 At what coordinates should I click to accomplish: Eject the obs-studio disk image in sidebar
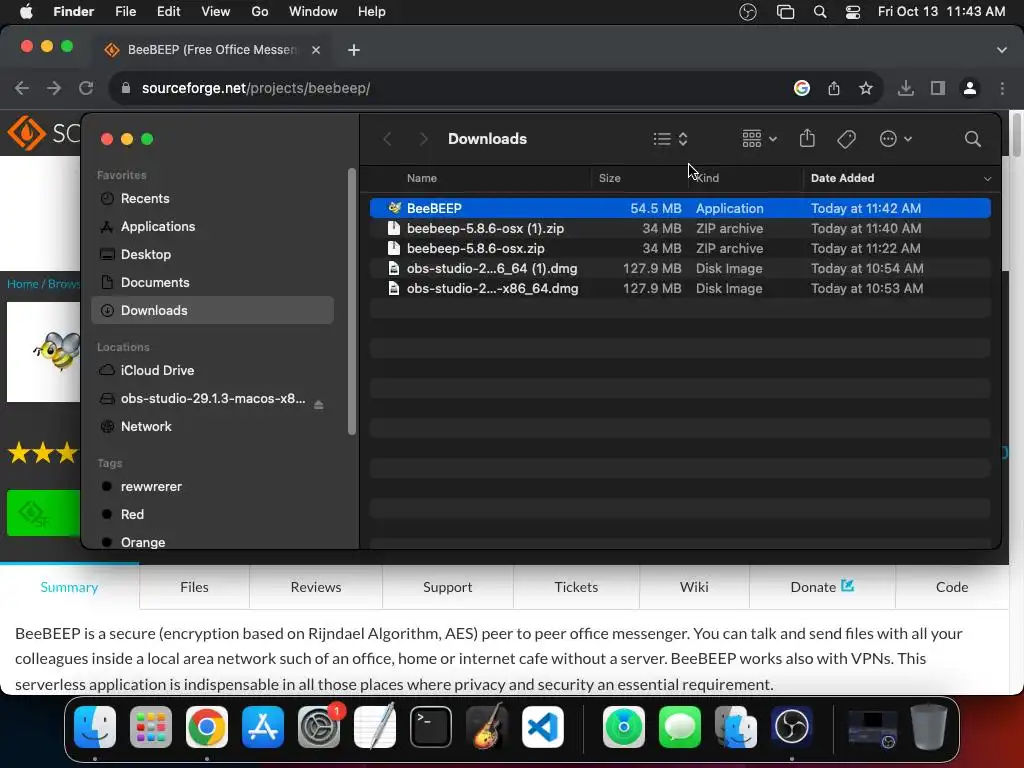click(x=319, y=405)
